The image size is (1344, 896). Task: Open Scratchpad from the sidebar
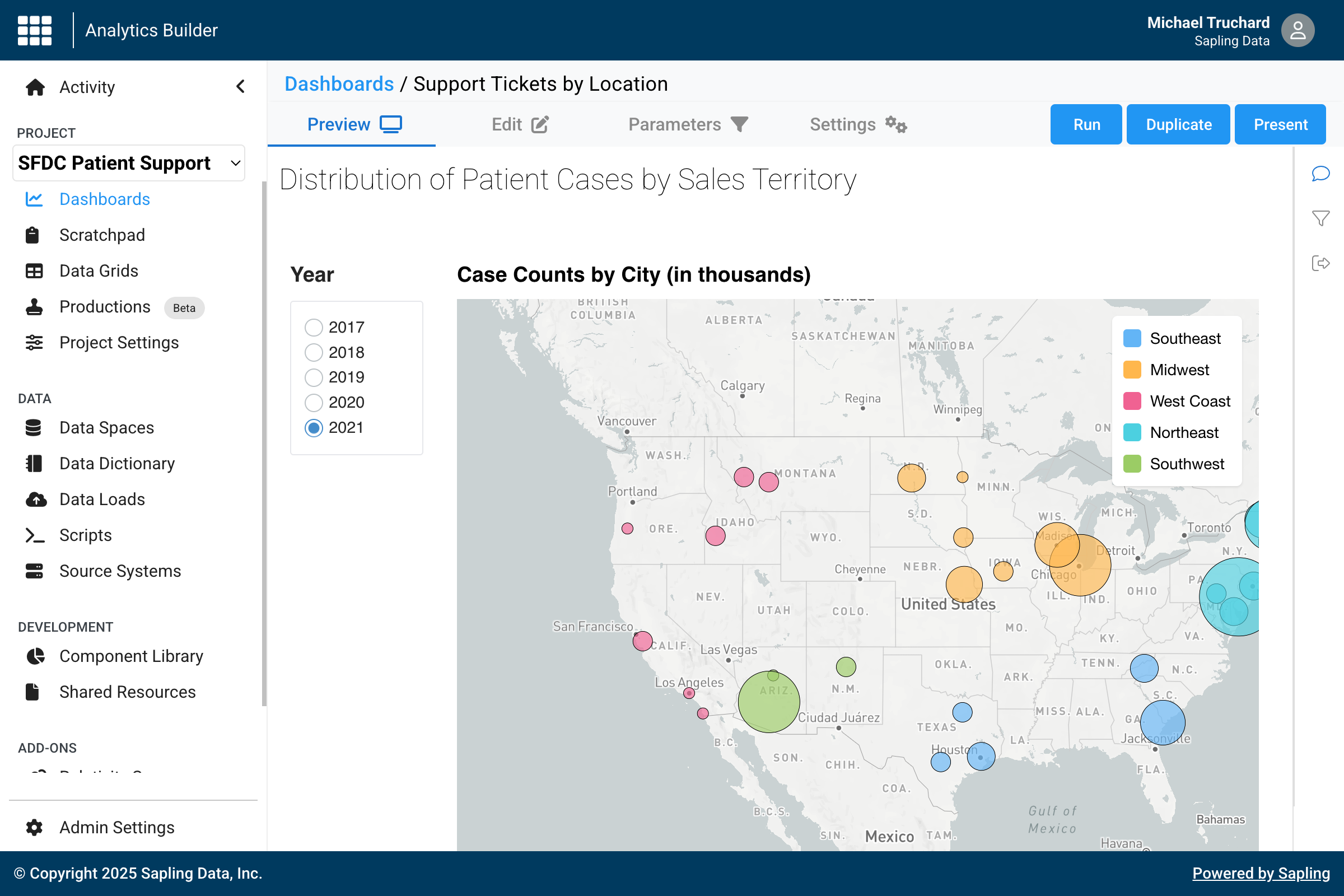102,235
